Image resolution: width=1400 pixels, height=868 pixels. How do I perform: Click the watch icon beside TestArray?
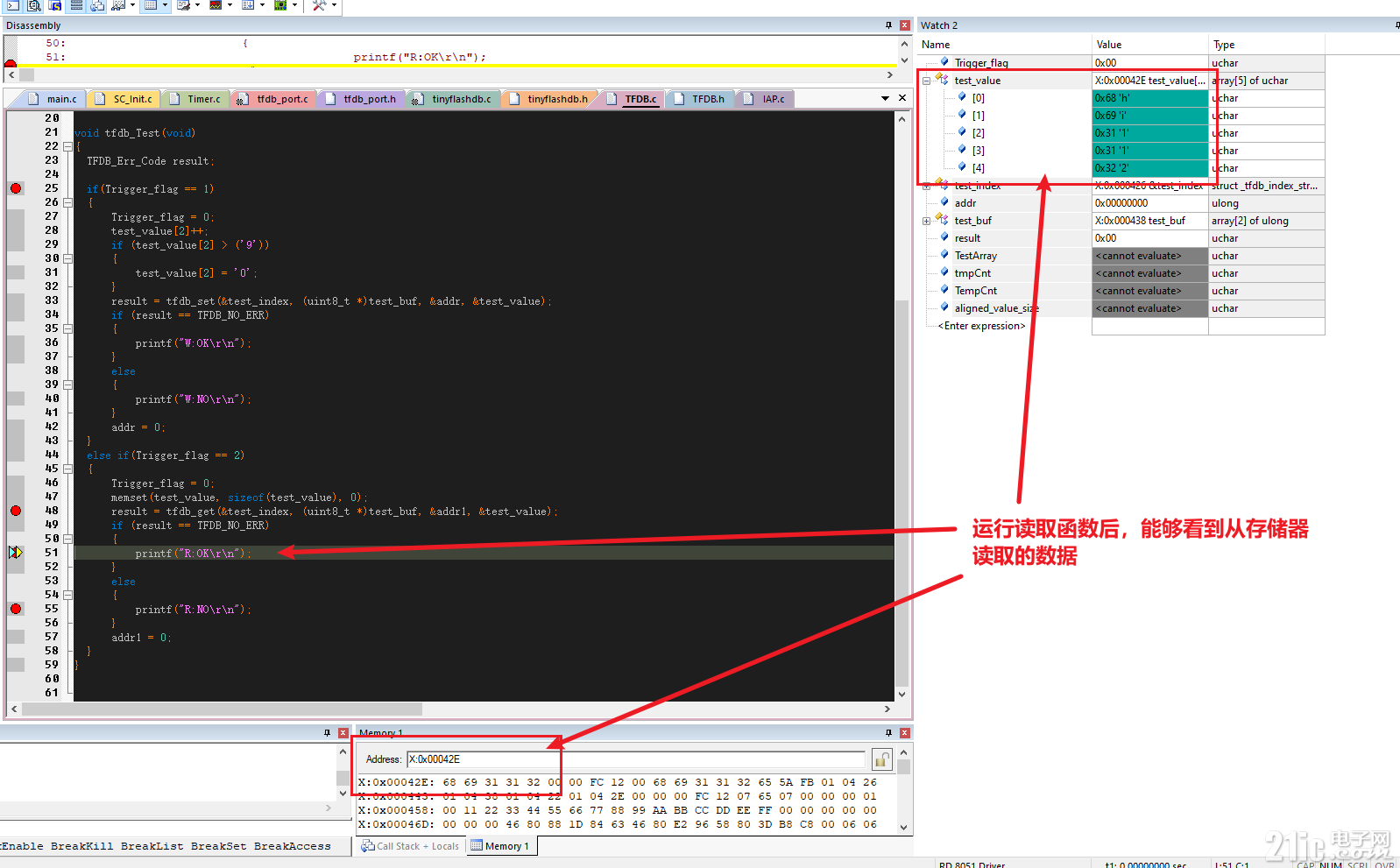point(944,255)
